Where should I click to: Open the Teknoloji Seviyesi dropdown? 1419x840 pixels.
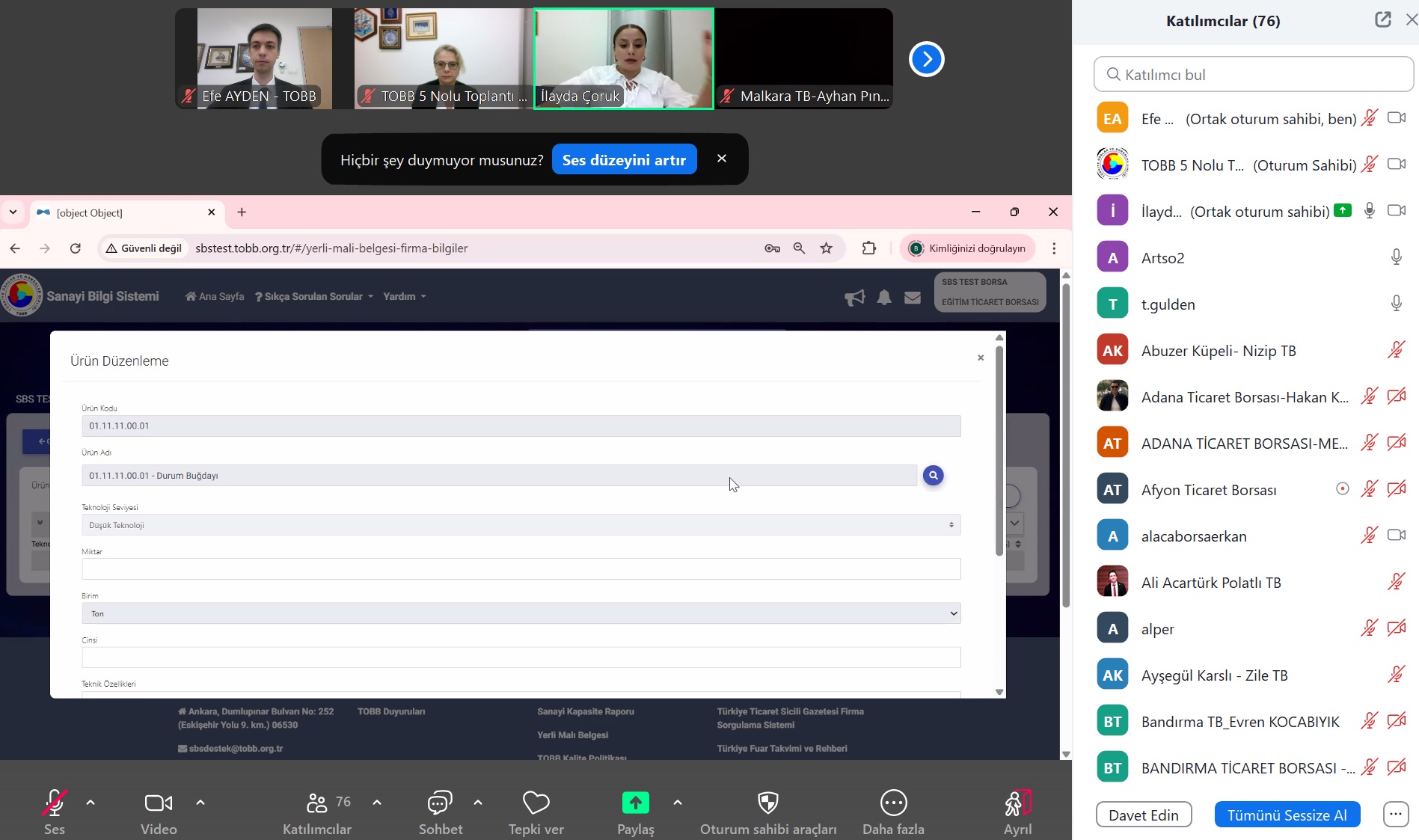click(521, 525)
